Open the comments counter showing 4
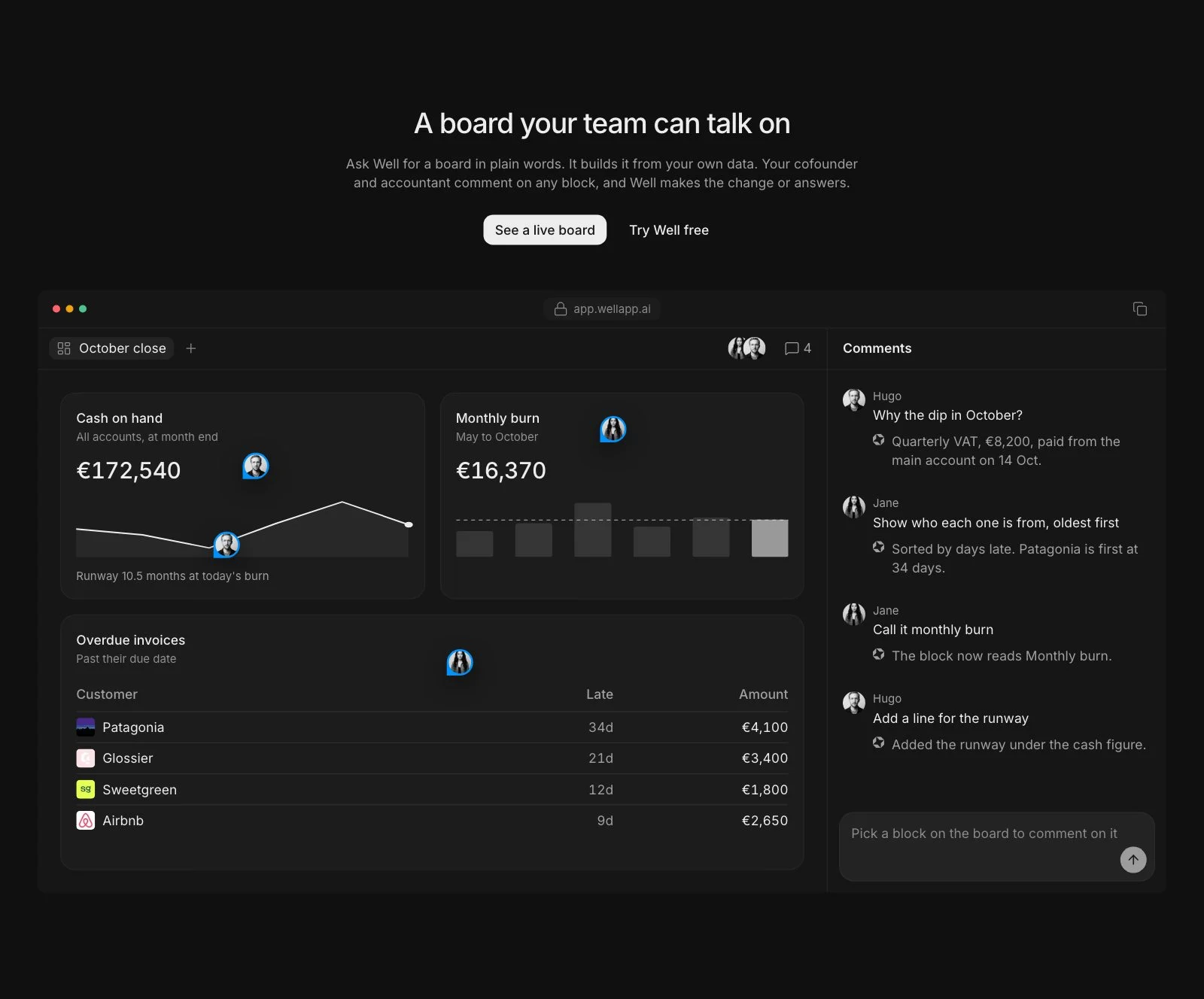Viewport: 1204px width, 999px height. pos(798,348)
